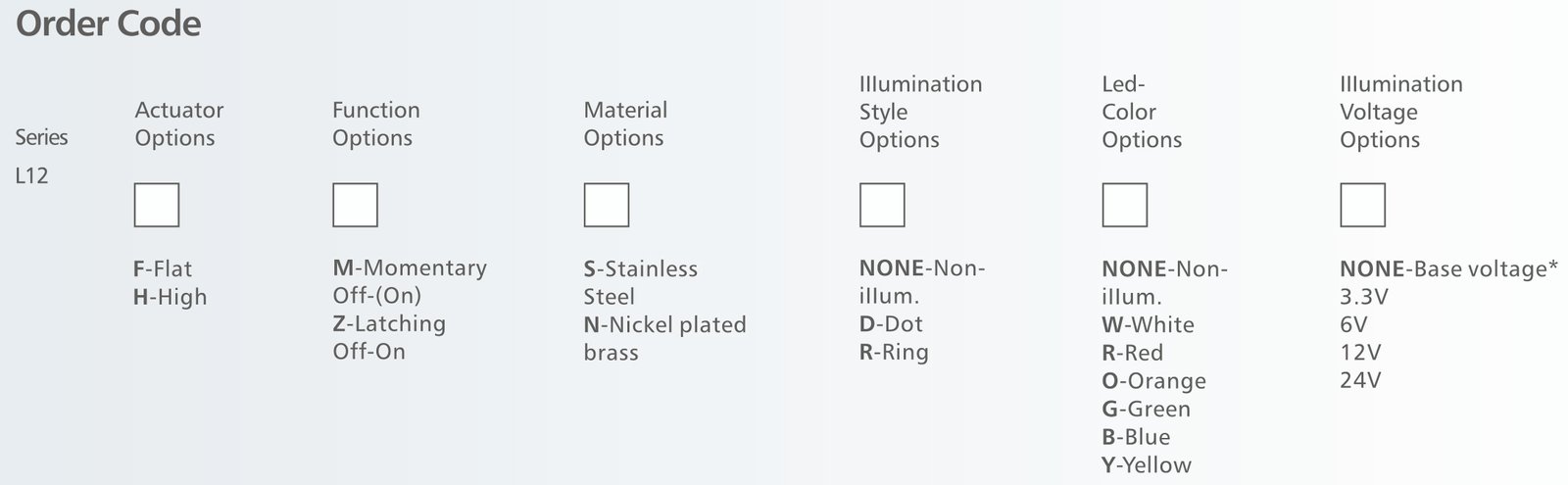Select NONE-Base voltage option
1568x485 pixels.
(x=1447, y=268)
